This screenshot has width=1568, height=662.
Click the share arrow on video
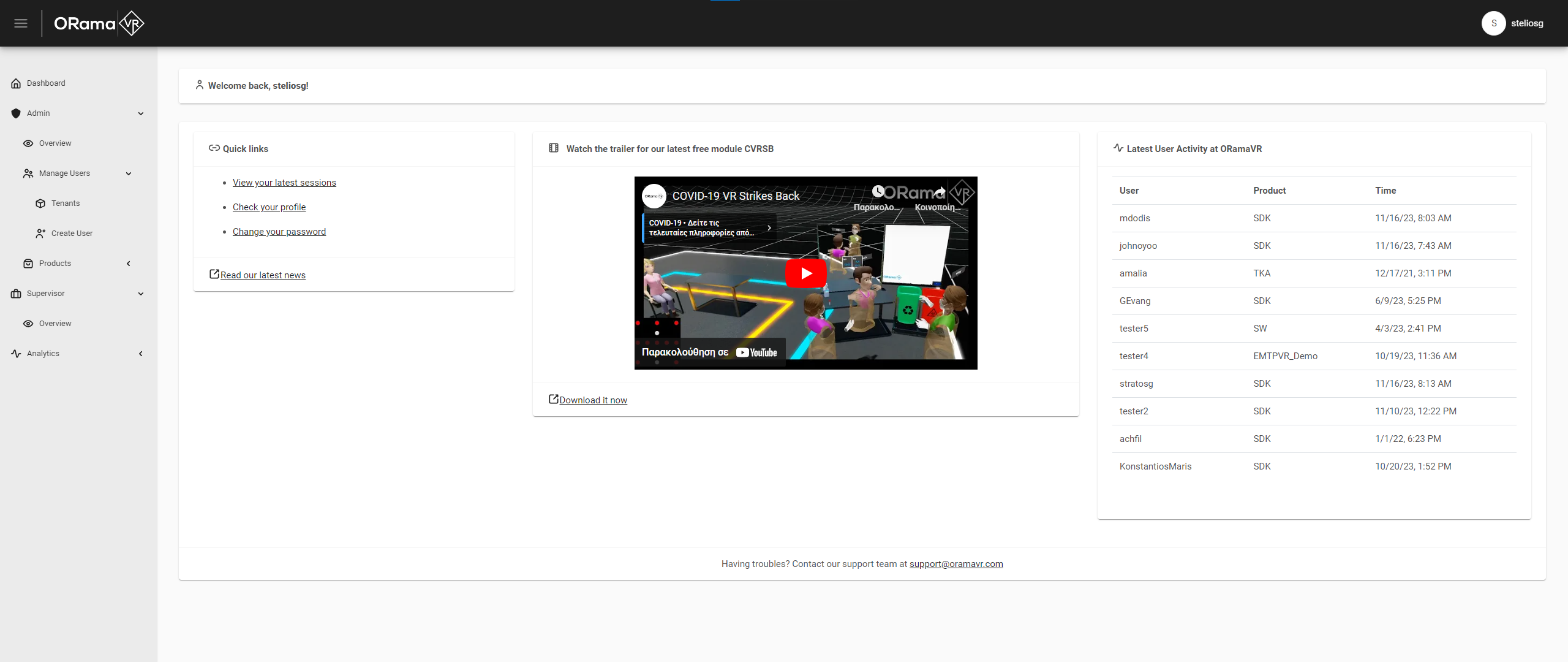point(940,191)
